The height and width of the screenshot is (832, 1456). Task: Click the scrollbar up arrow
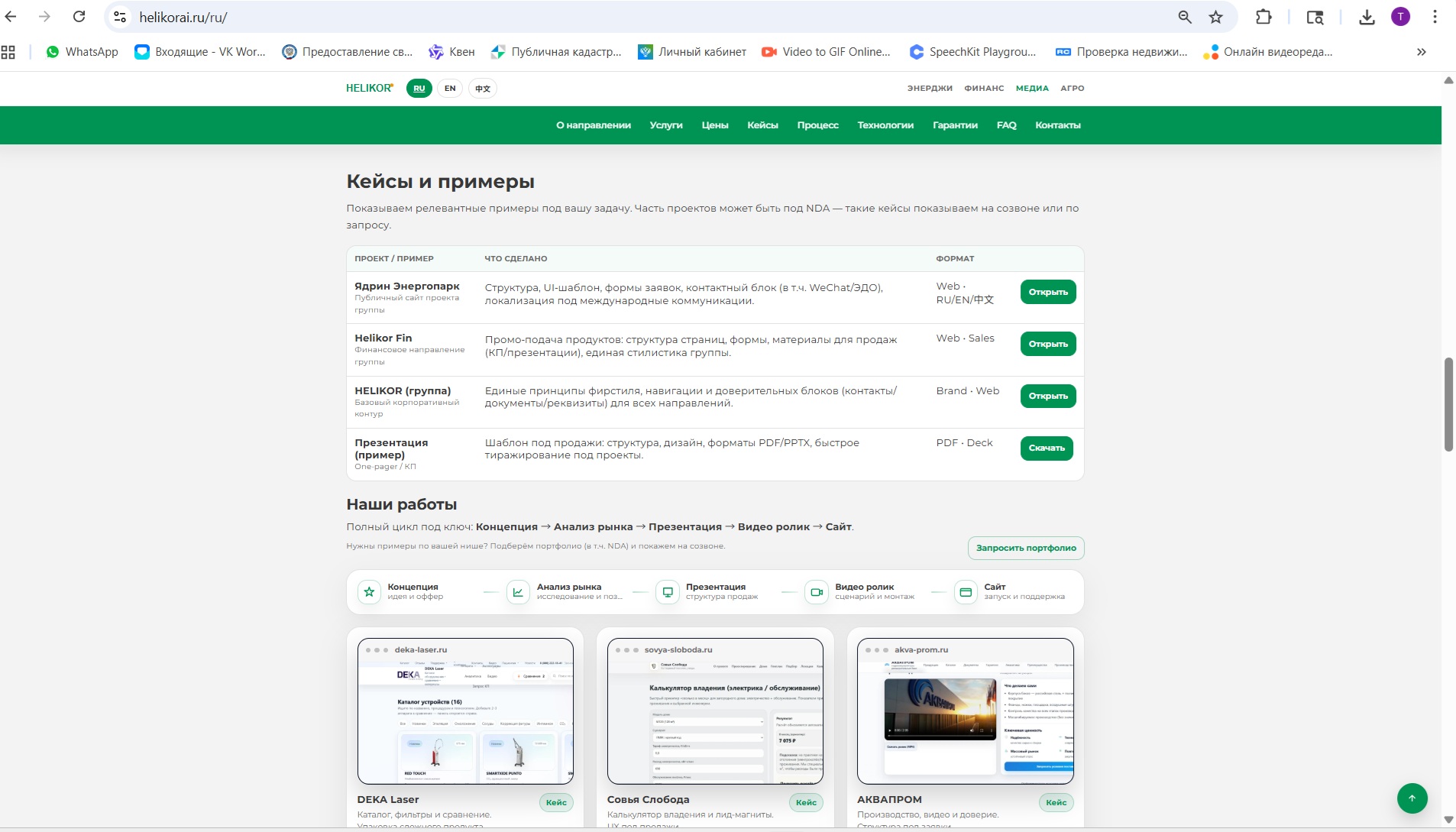[1448, 80]
